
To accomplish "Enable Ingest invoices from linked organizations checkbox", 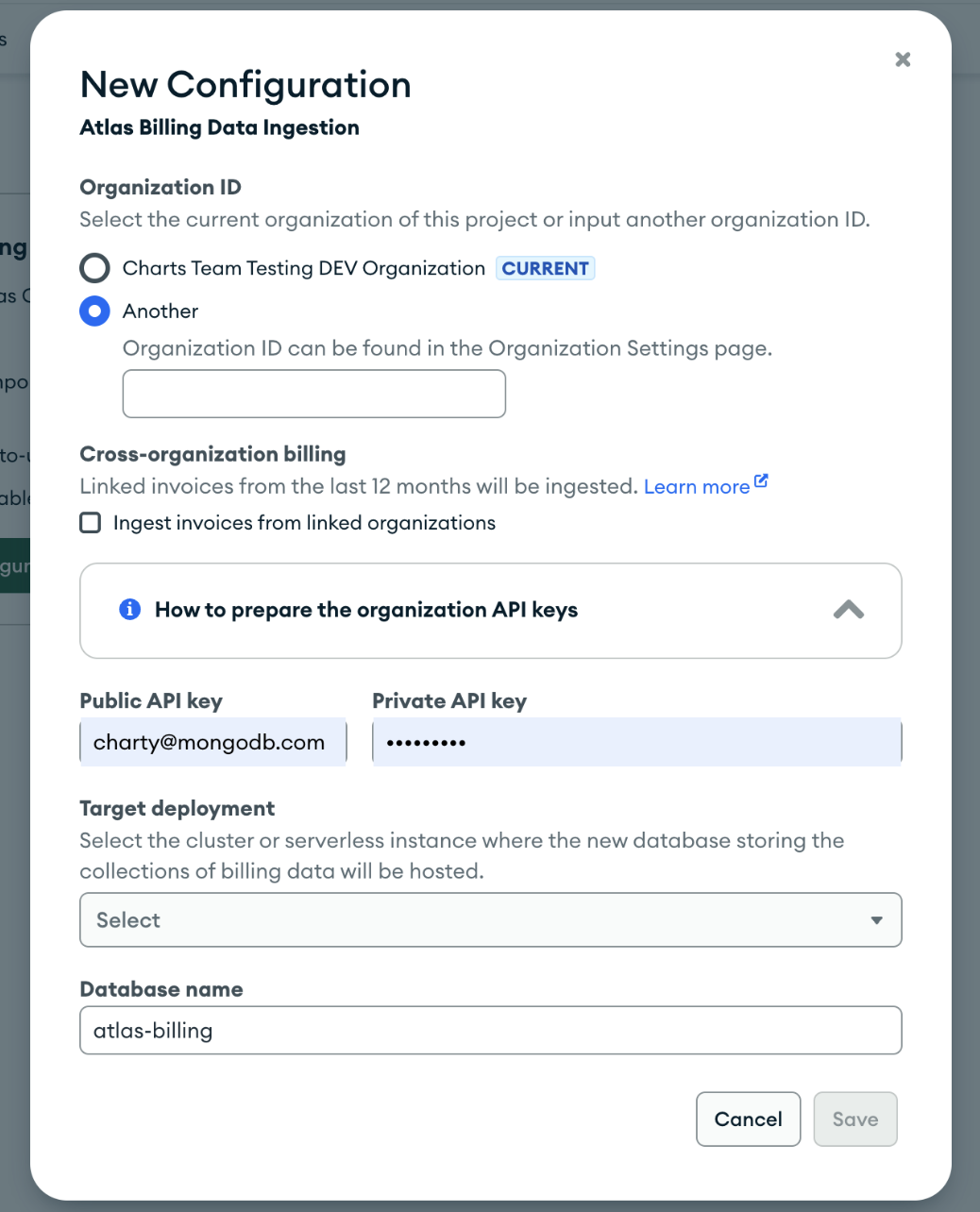I will [91, 523].
